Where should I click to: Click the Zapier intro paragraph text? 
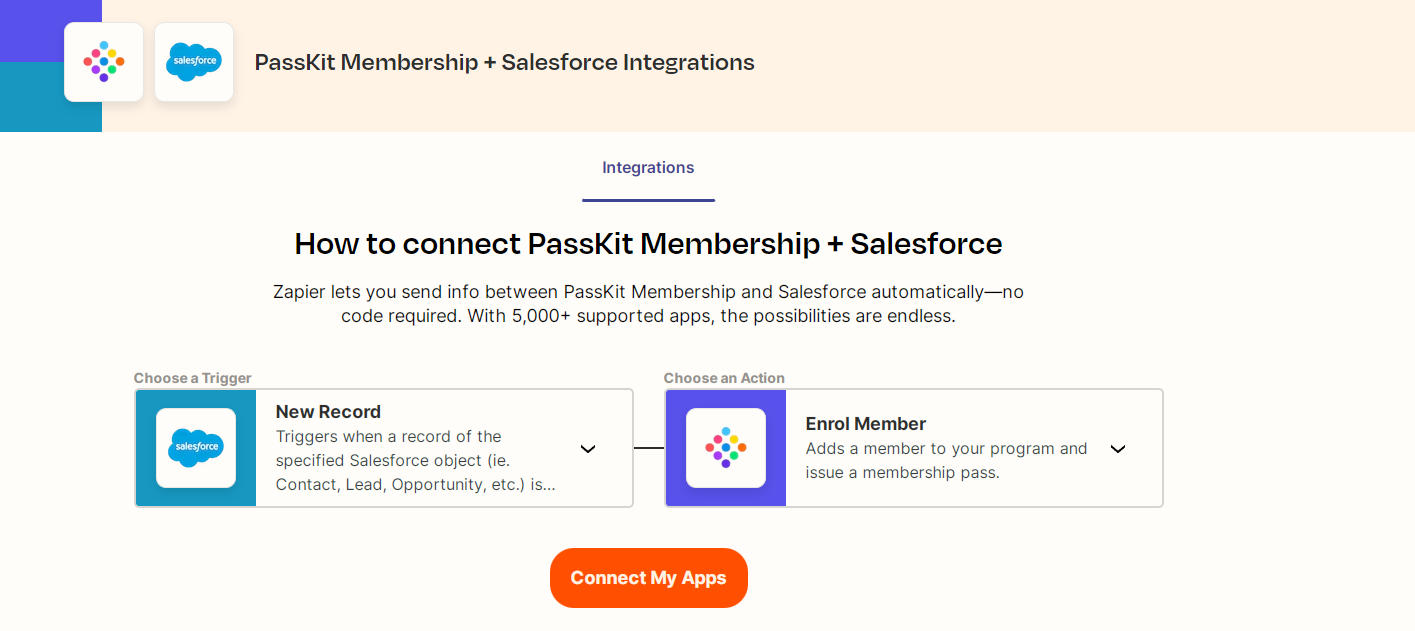(648, 304)
